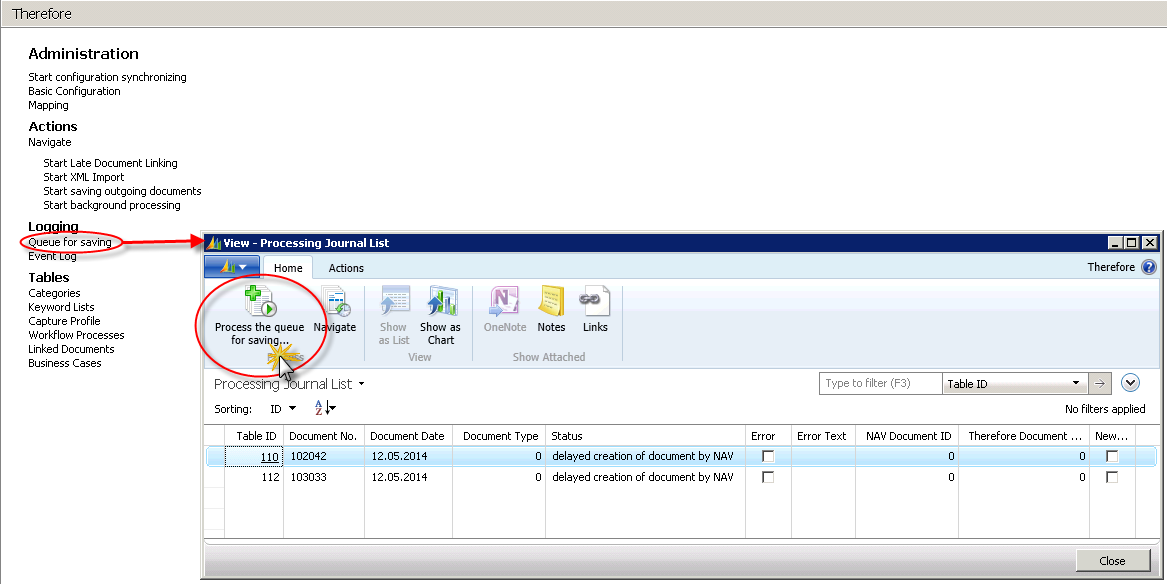Expand the filter pane chevron button
The height and width of the screenshot is (584, 1167).
pyautogui.click(x=1131, y=383)
